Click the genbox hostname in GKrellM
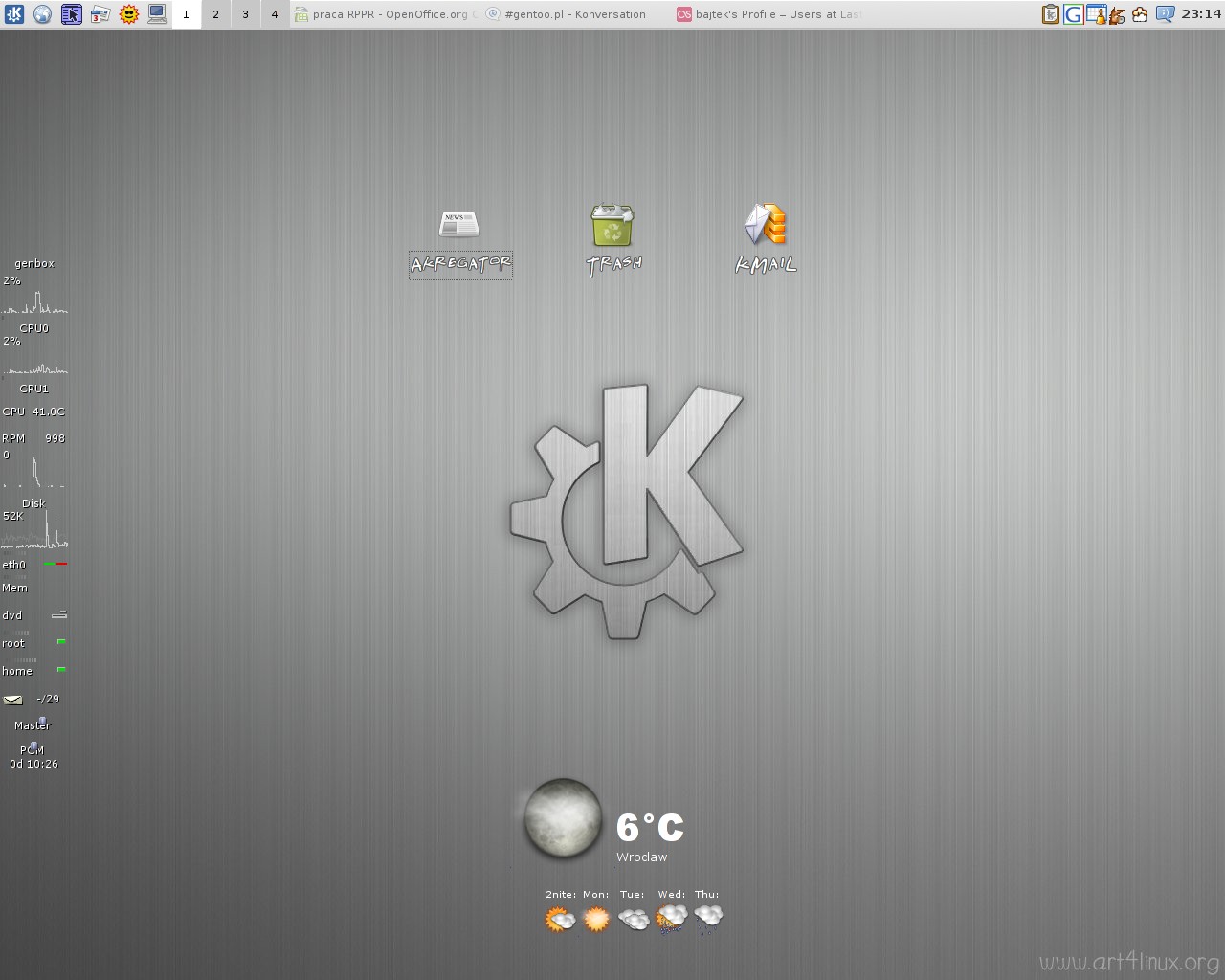Viewport: 1225px width, 980px height. [x=34, y=263]
